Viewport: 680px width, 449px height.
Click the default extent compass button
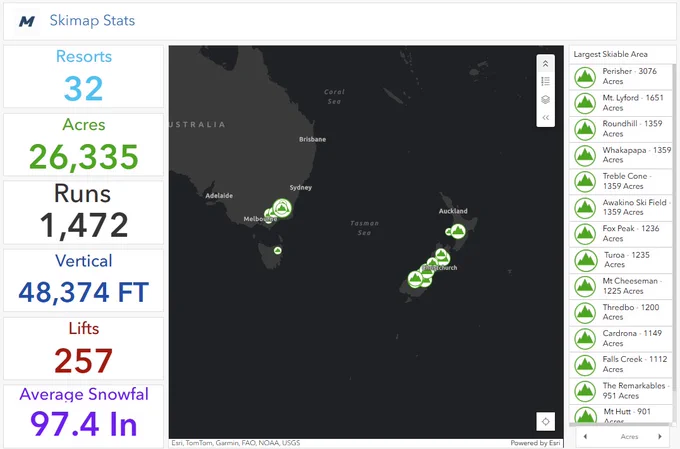point(545,421)
